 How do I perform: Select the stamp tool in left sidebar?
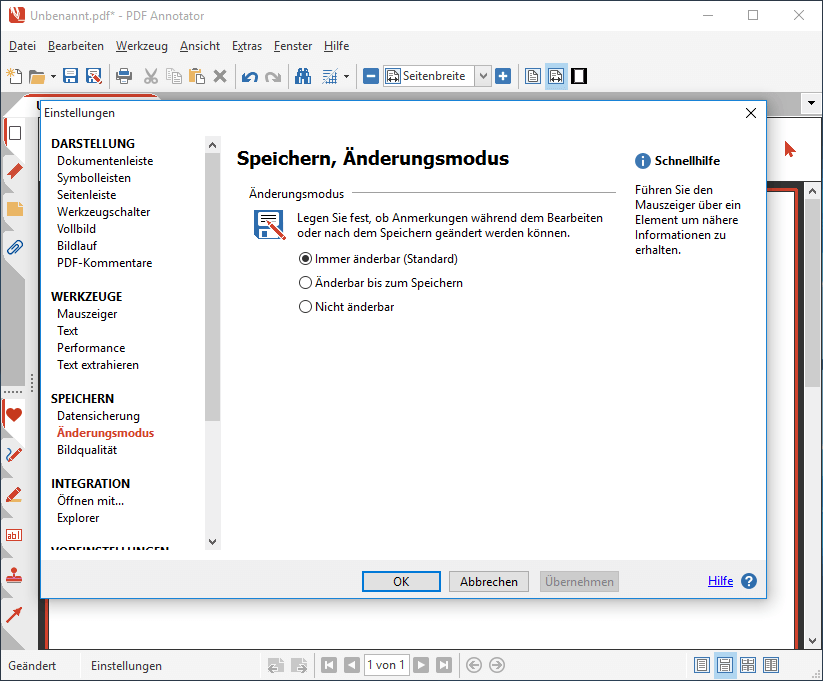click(14, 575)
